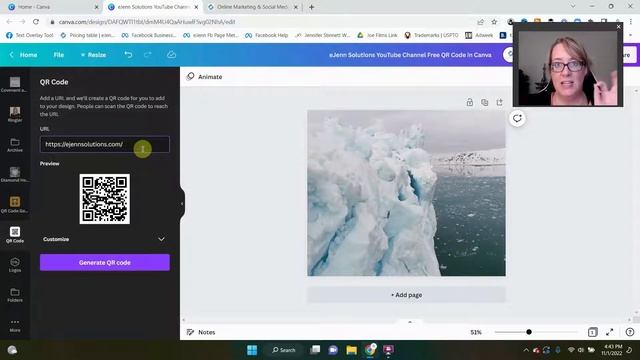Open the Logos sidebar item
The width and height of the screenshot is (640, 360).
[x=15, y=265]
